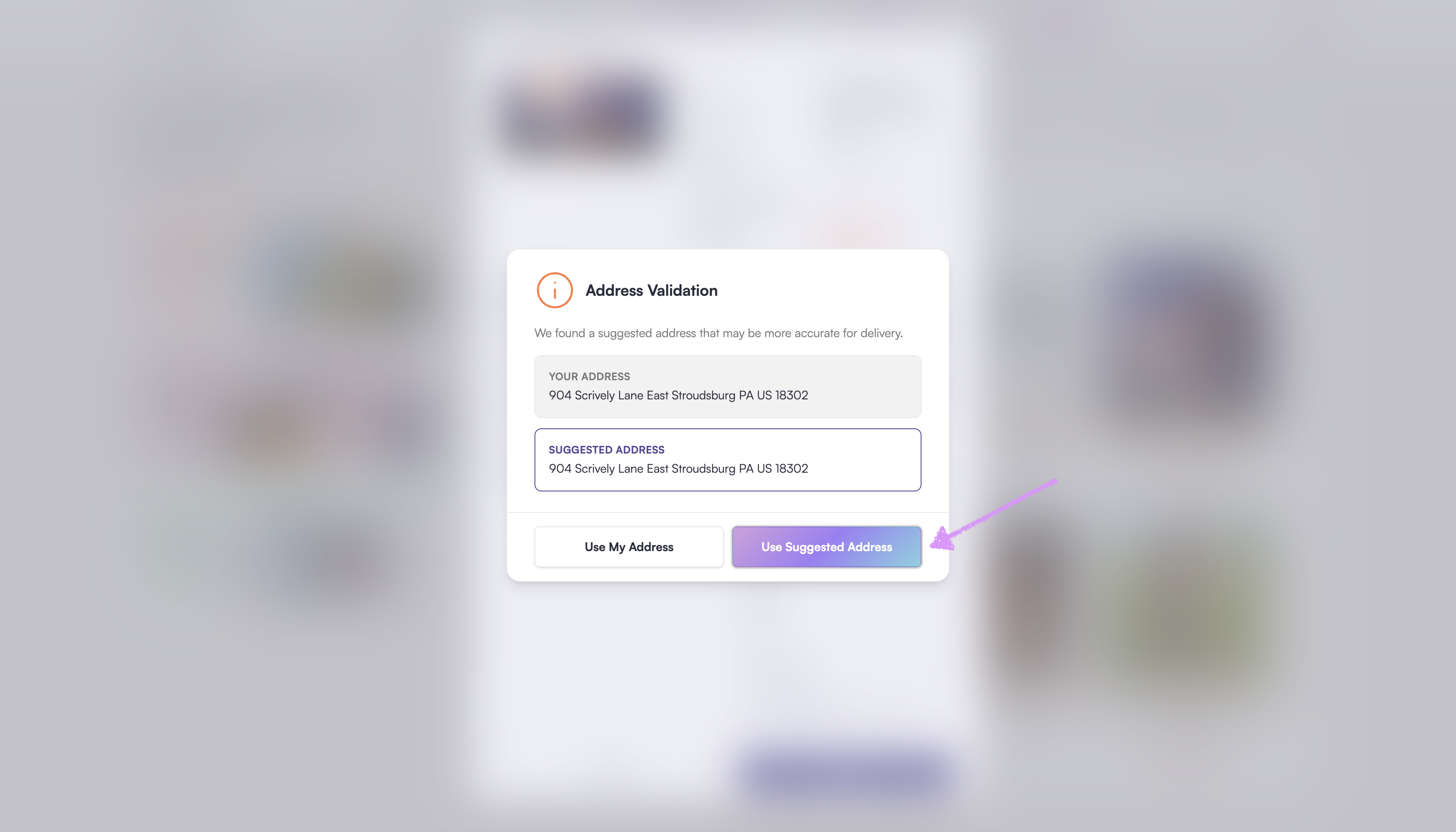
Task: Click the orange info icon
Action: tap(554, 290)
